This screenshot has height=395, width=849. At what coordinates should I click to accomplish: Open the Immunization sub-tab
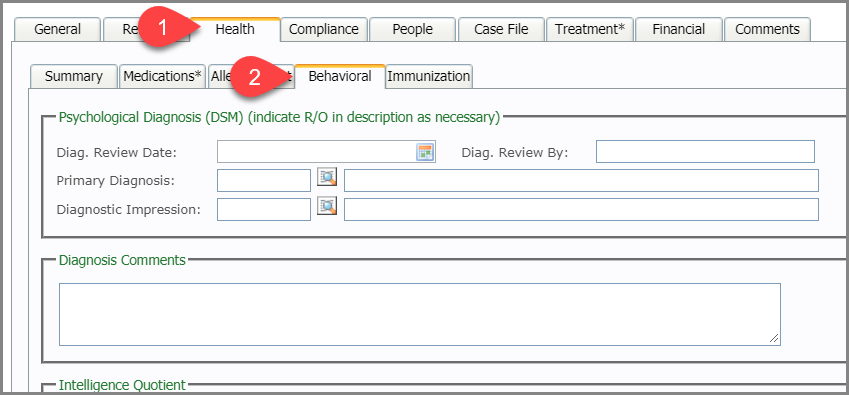pos(429,76)
